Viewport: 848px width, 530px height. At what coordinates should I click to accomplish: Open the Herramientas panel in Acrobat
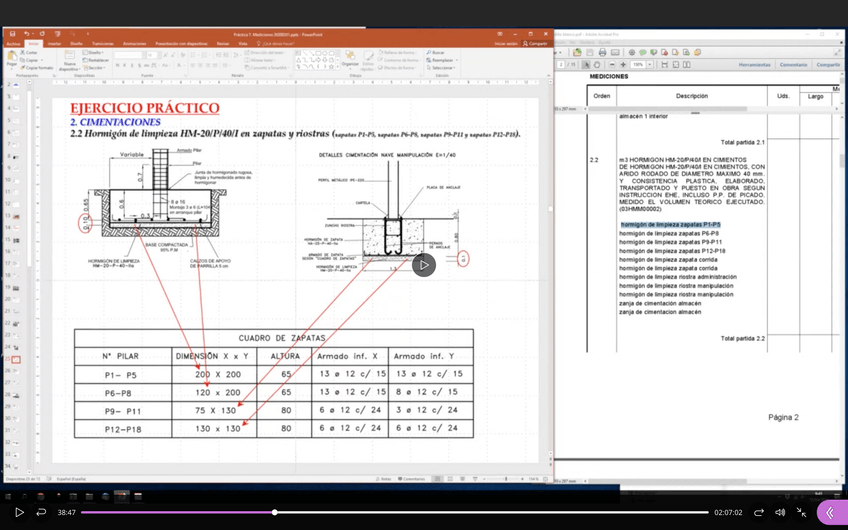pyautogui.click(x=754, y=65)
